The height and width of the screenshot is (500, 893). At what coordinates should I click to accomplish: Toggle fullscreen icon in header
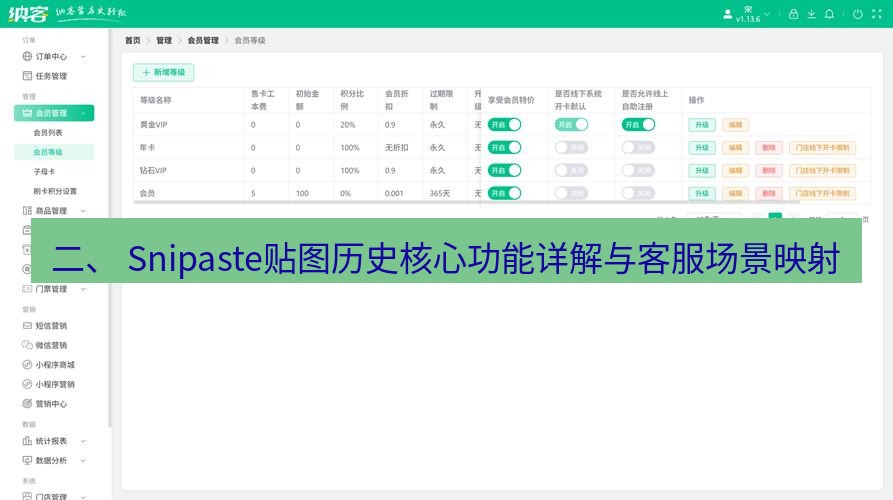pos(877,14)
